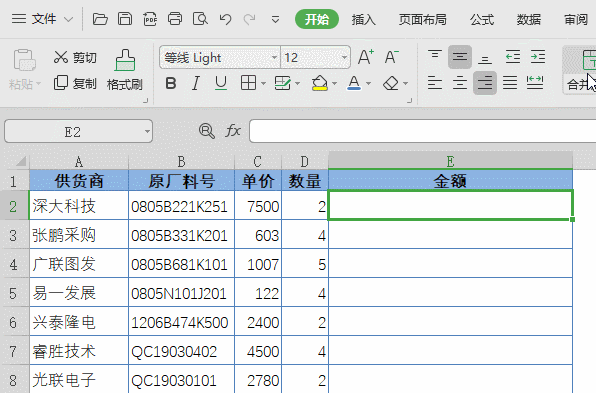Viewport: 596px width, 393px height.
Task: Toggle right-align horizontal alignment
Action: [485, 82]
